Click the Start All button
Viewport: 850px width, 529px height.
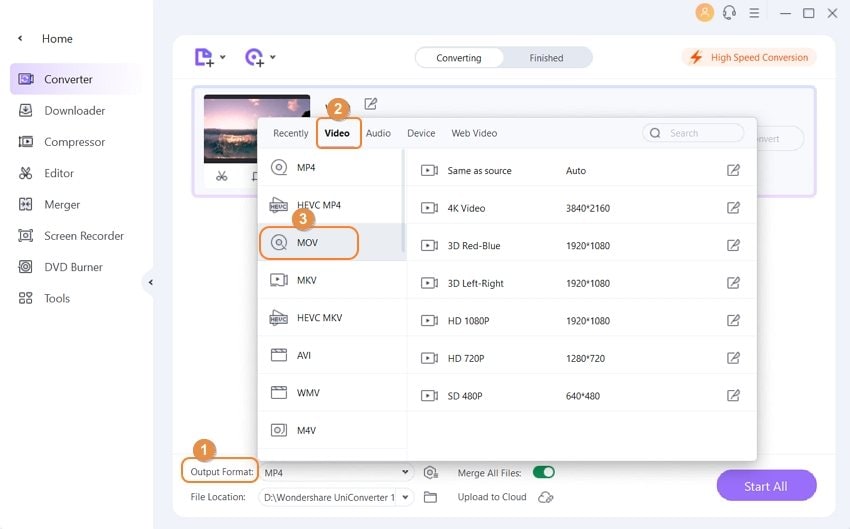766,486
